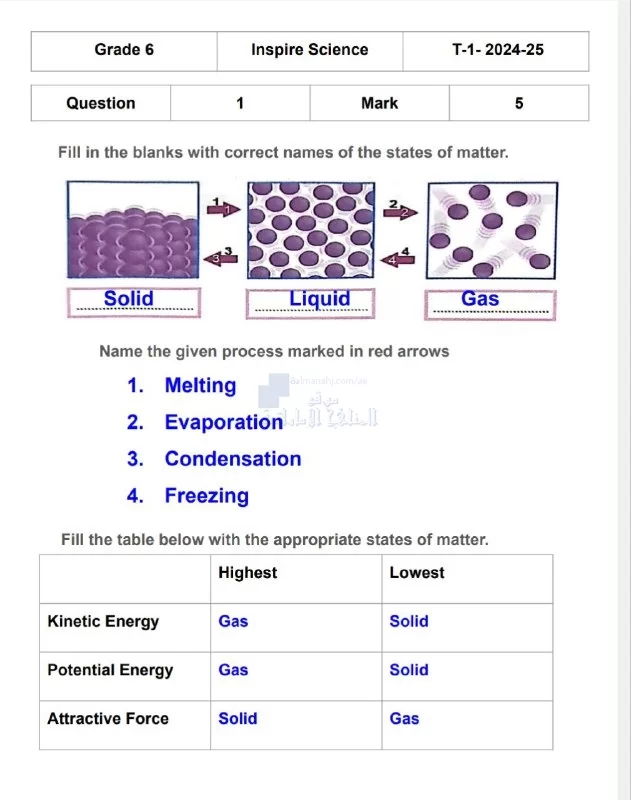Click the Condensation answer text
This screenshot has height=800, width=631.
tap(233, 459)
